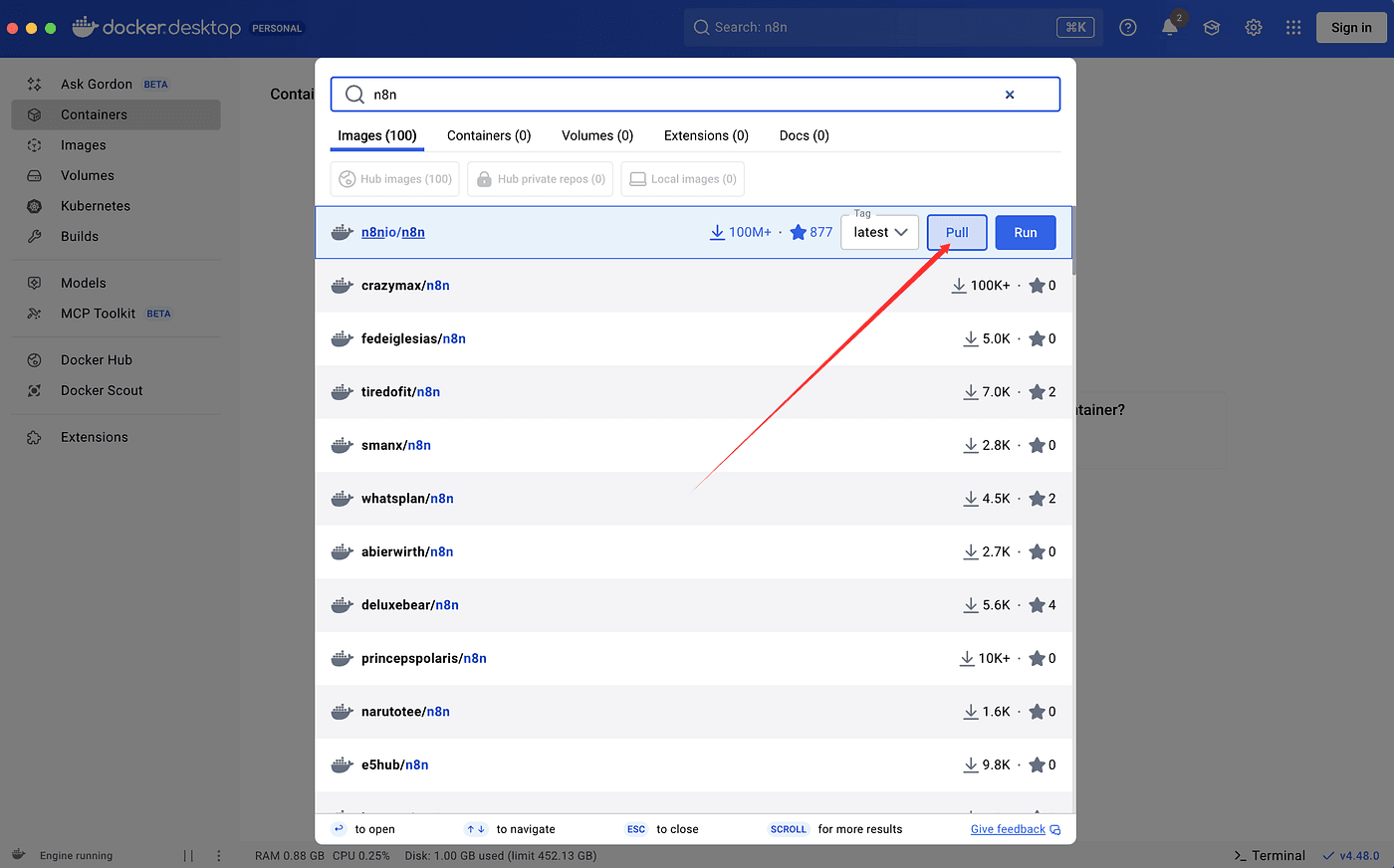
Task: Click the notifications bell icon
Action: 1170,28
